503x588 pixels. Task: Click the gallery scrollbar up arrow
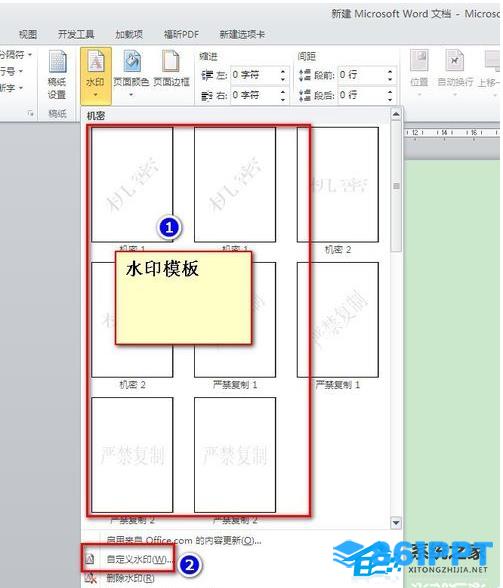pos(396,114)
